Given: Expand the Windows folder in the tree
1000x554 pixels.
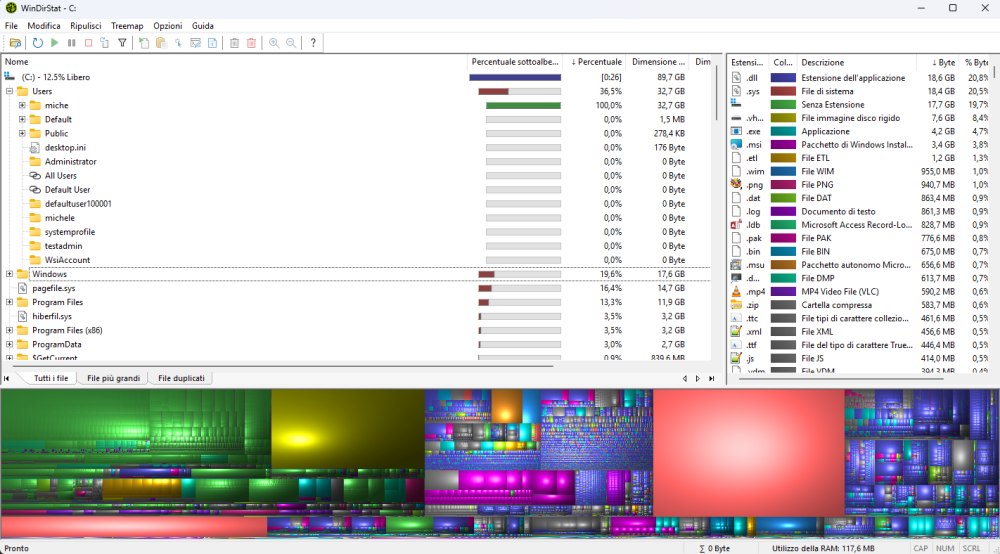Looking at the screenshot, I should pos(9,274).
